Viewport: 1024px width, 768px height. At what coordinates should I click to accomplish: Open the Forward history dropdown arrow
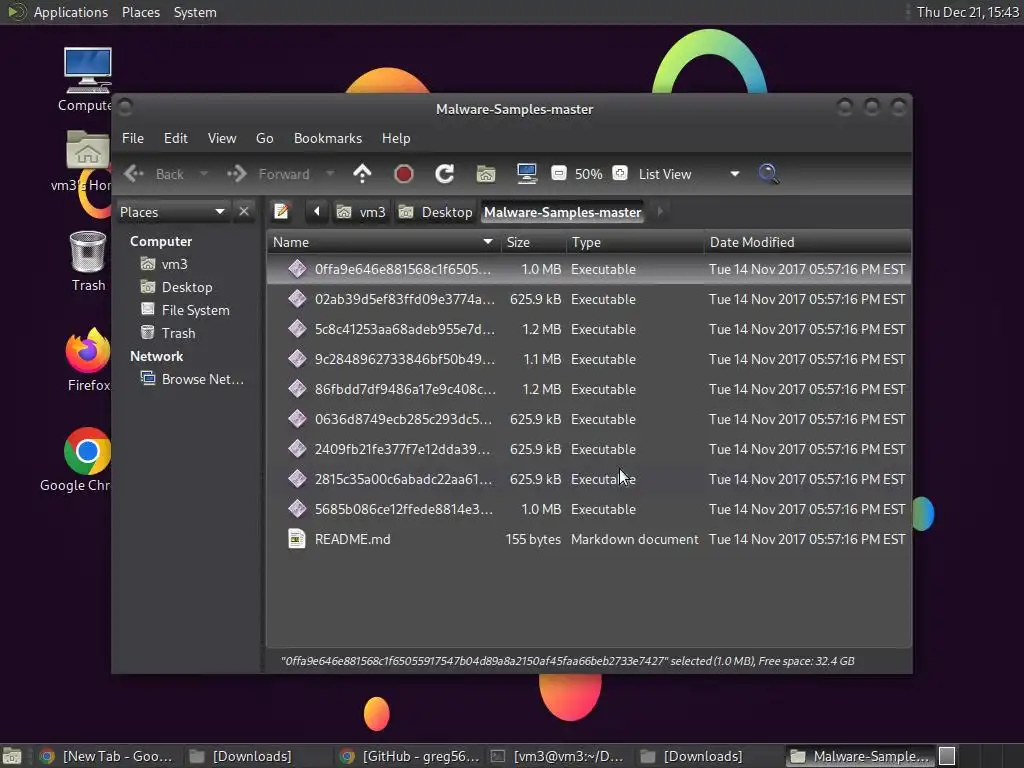330,174
